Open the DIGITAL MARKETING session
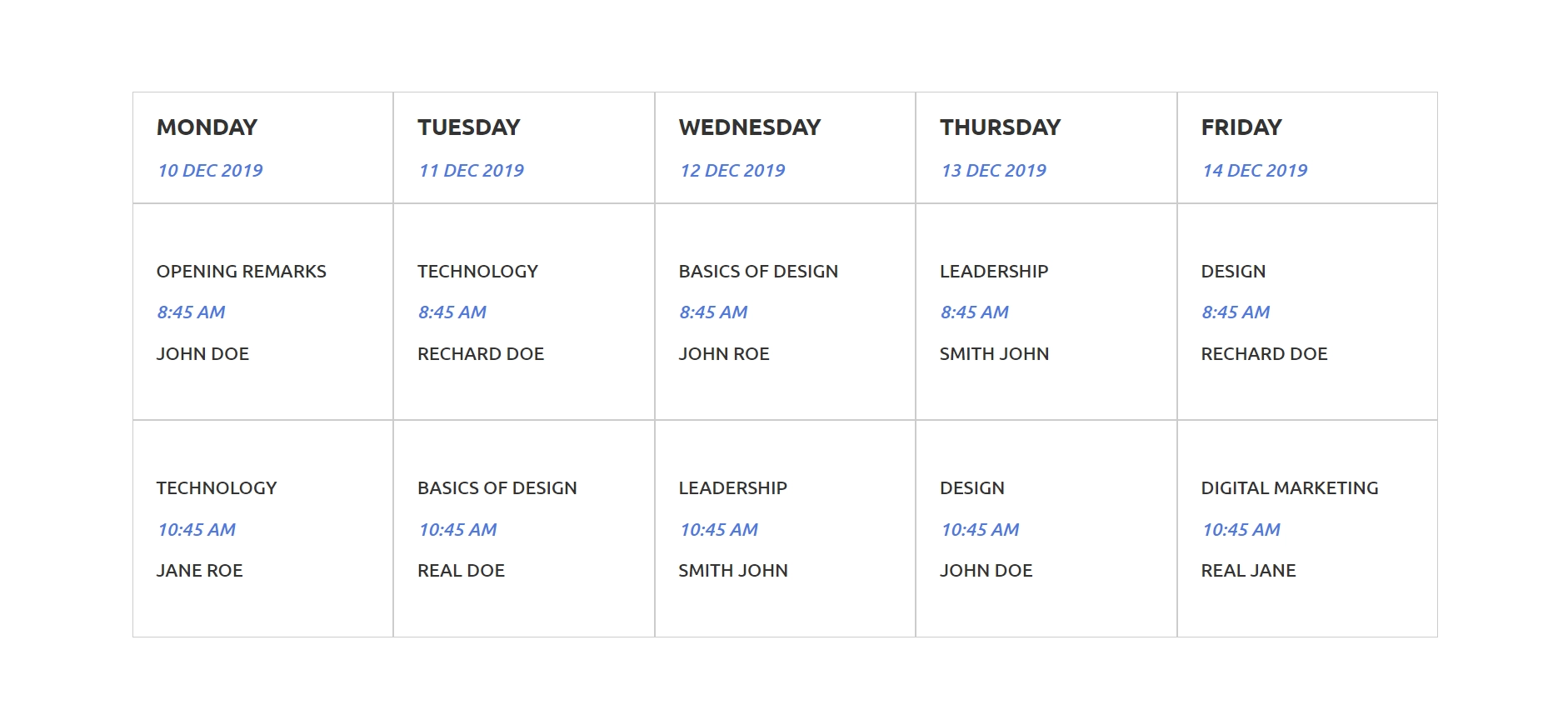Screen dimensions: 1568x725 pos(1289,487)
